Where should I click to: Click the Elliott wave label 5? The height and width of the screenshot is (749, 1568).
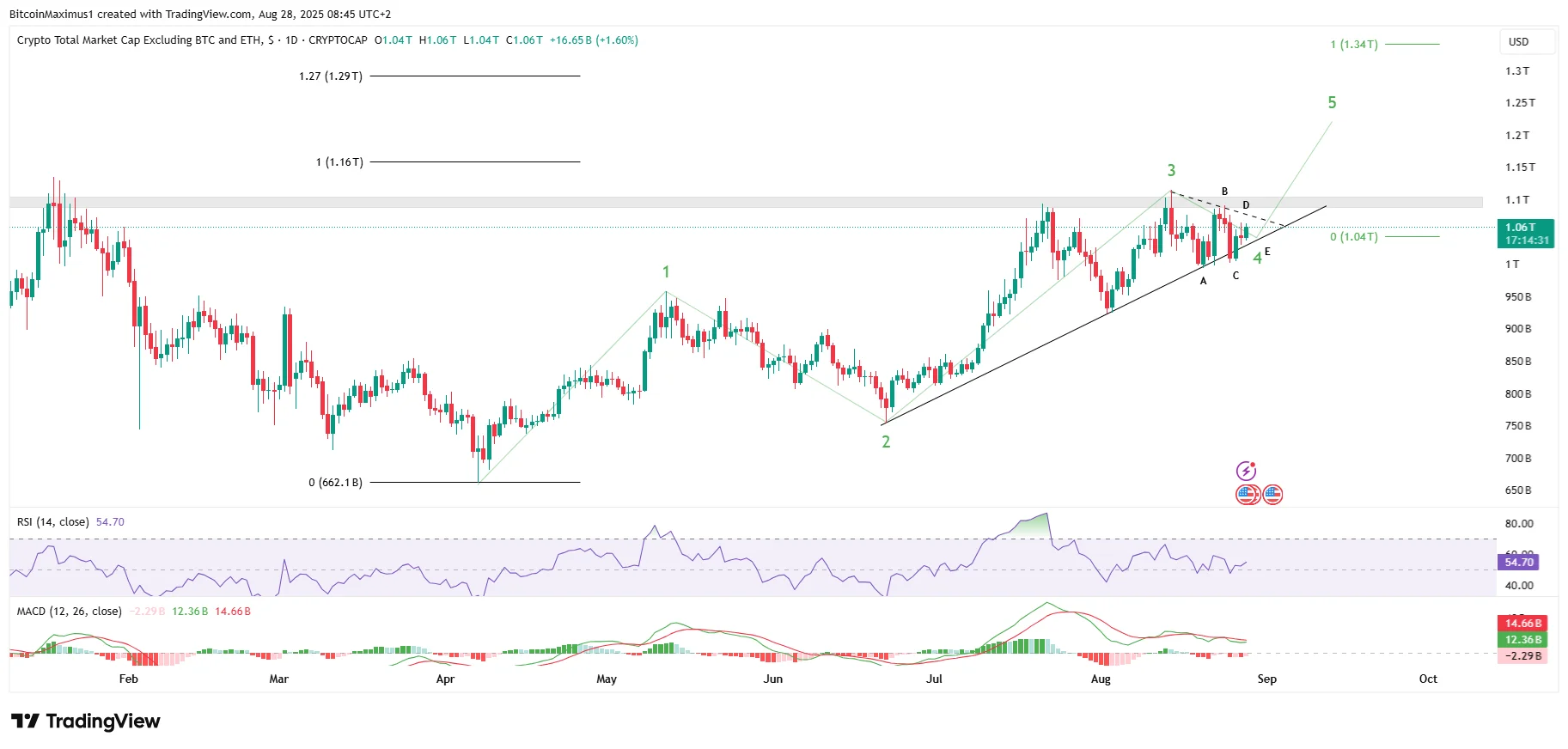tap(1332, 103)
